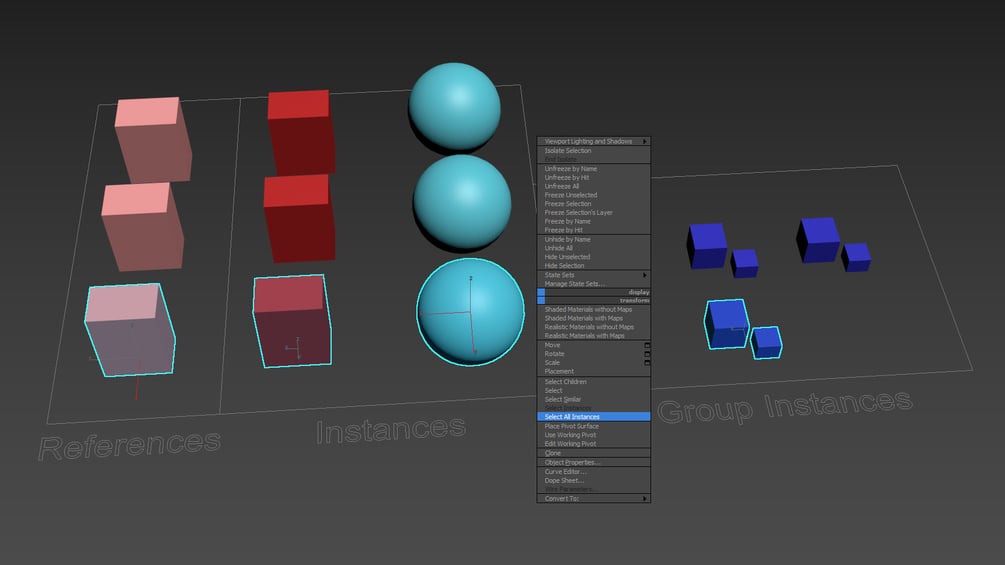Choose Select Children
The width and height of the screenshot is (1005, 565).
coord(565,382)
